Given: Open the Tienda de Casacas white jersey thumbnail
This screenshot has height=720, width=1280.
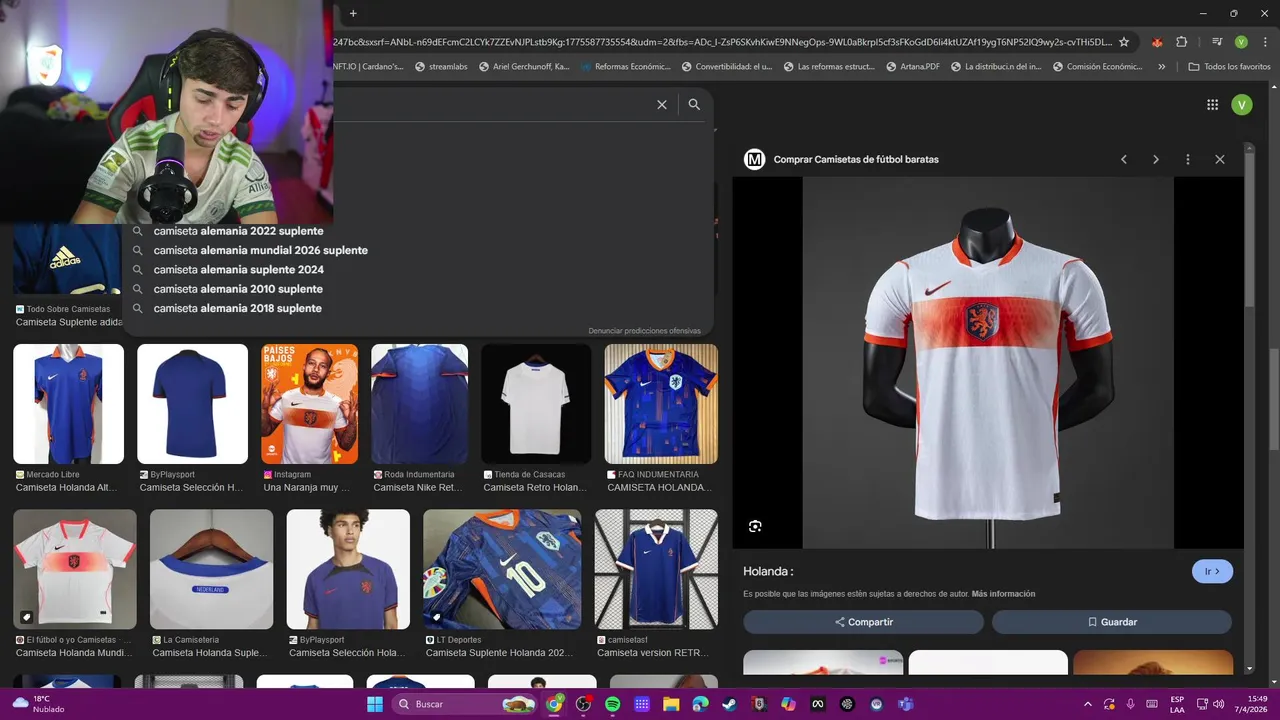Looking at the screenshot, I should click(535, 404).
